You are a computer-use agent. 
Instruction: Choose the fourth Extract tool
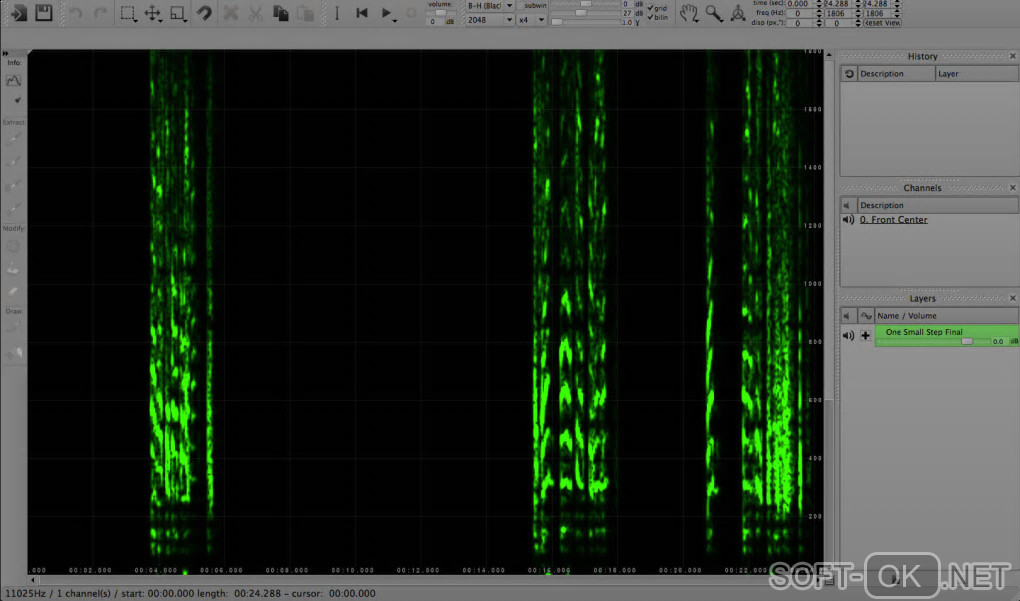click(14, 208)
